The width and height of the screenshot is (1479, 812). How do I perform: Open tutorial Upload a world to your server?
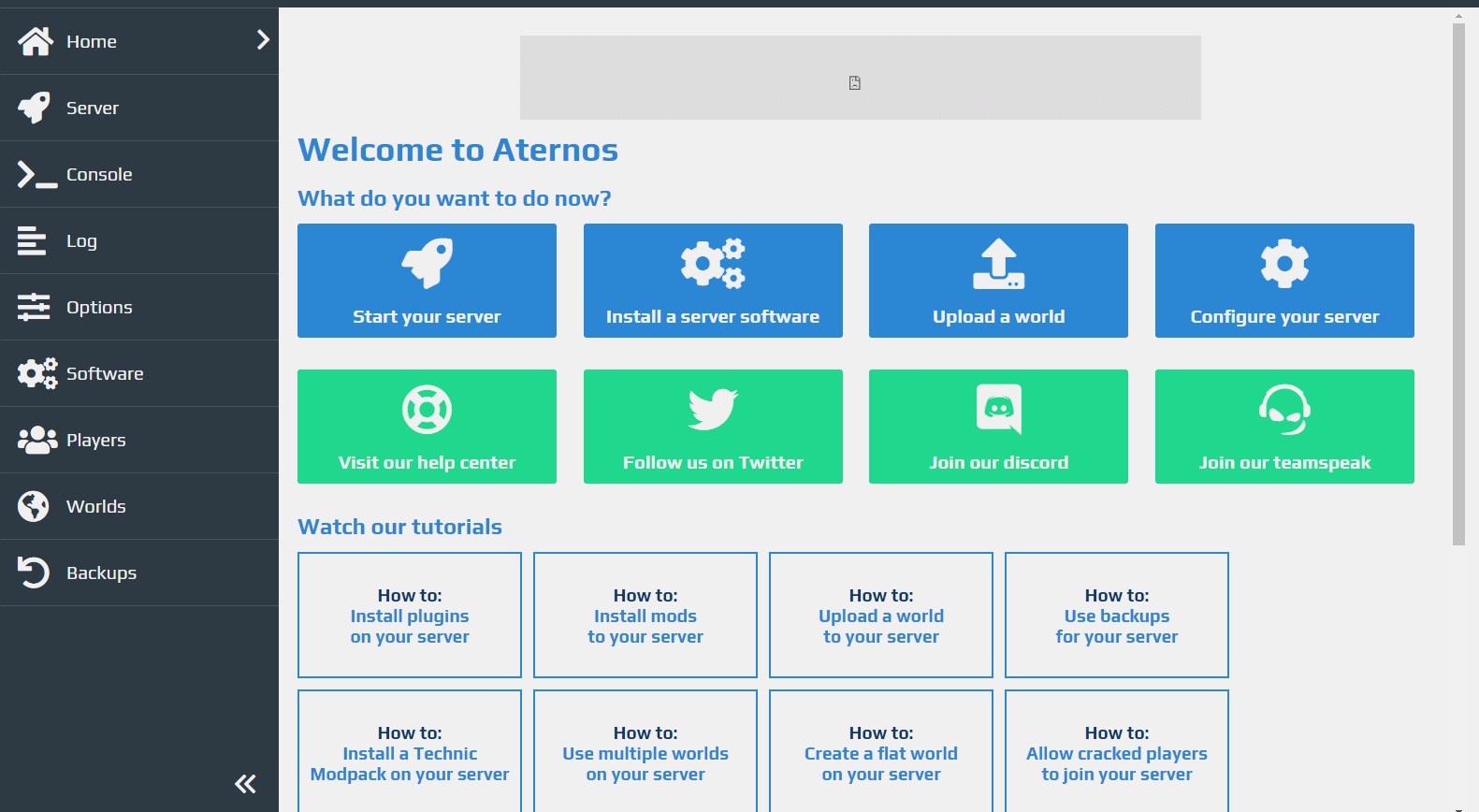881,616
